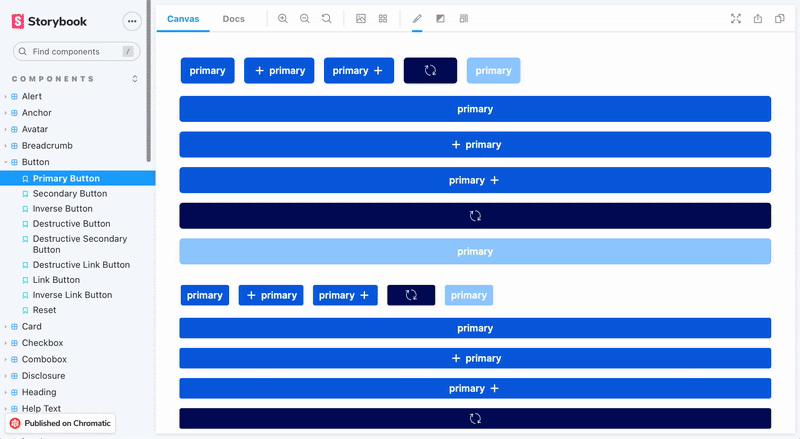This screenshot has width=800, height=439.
Task: Select the Canvas tab
Action: (183, 19)
